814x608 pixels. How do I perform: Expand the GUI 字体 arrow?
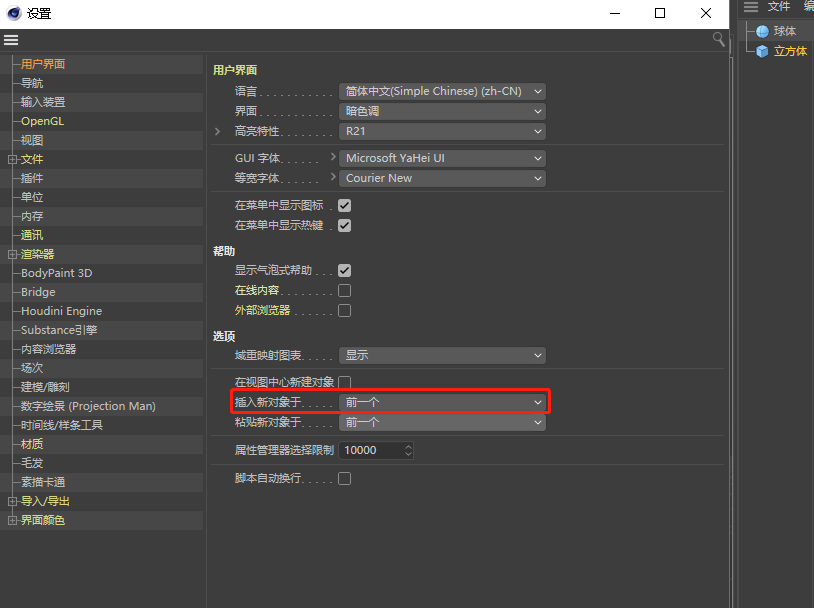[333, 157]
